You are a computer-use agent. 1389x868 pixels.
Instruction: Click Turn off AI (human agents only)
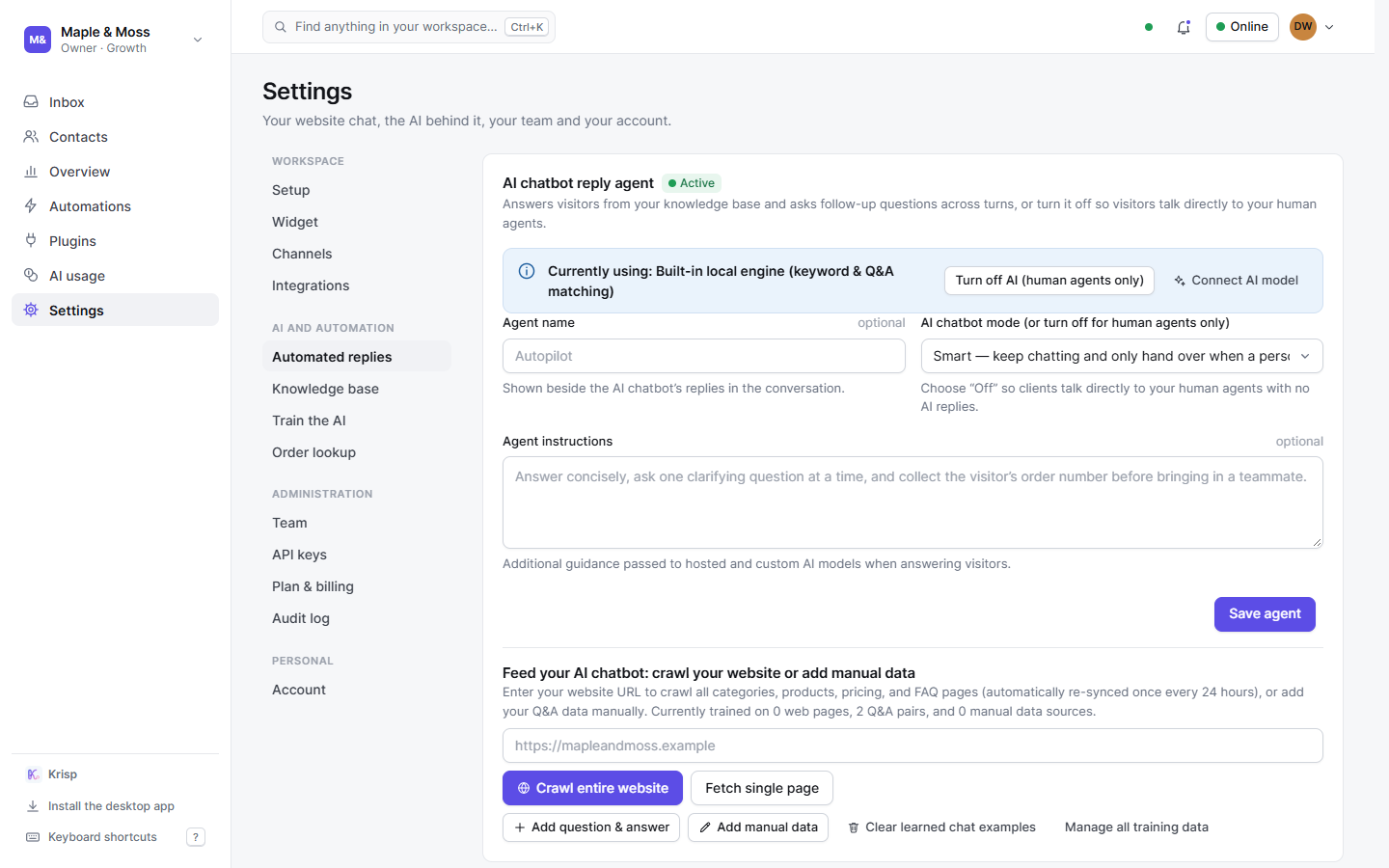[x=1049, y=281]
